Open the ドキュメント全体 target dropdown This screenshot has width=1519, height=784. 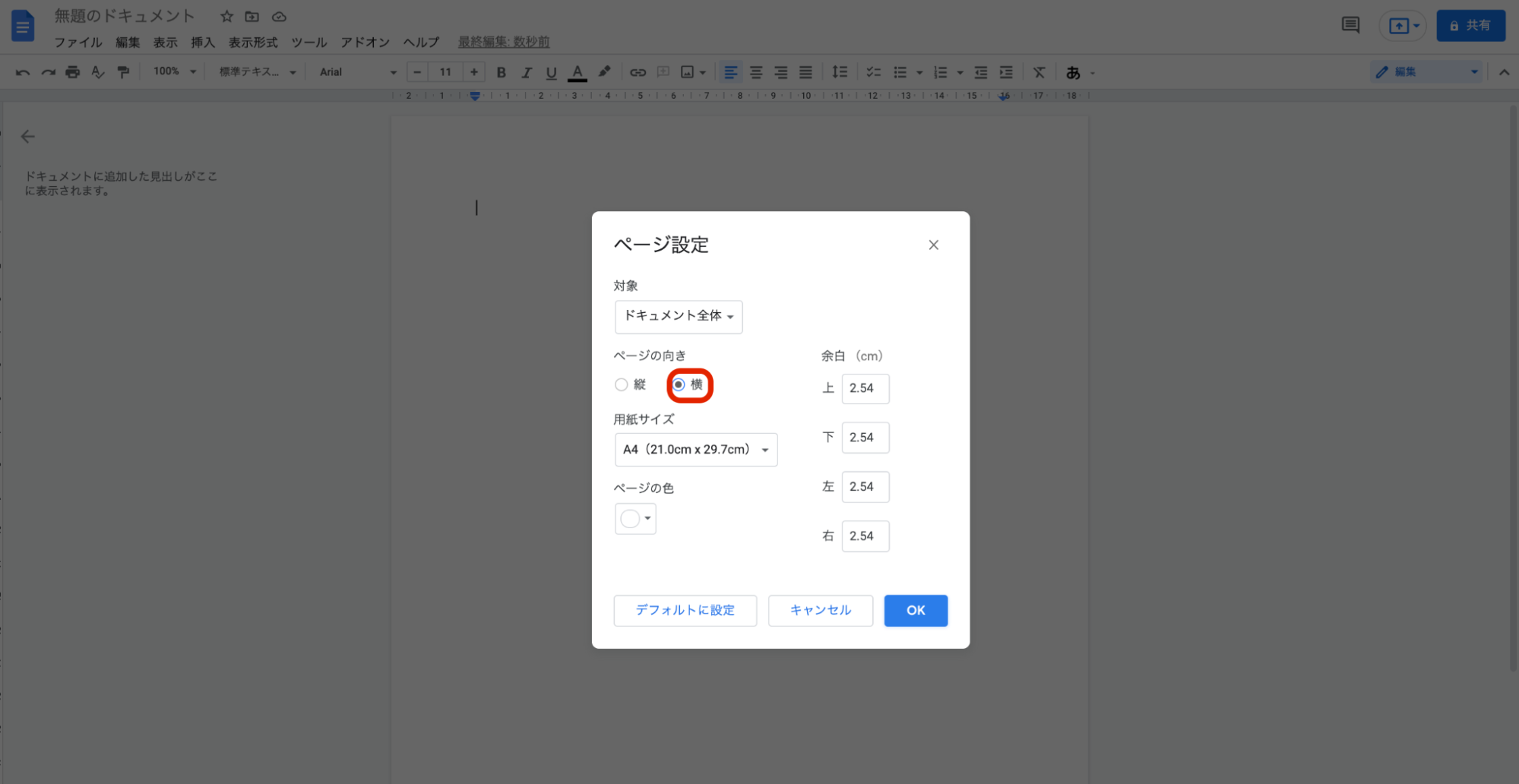click(679, 316)
